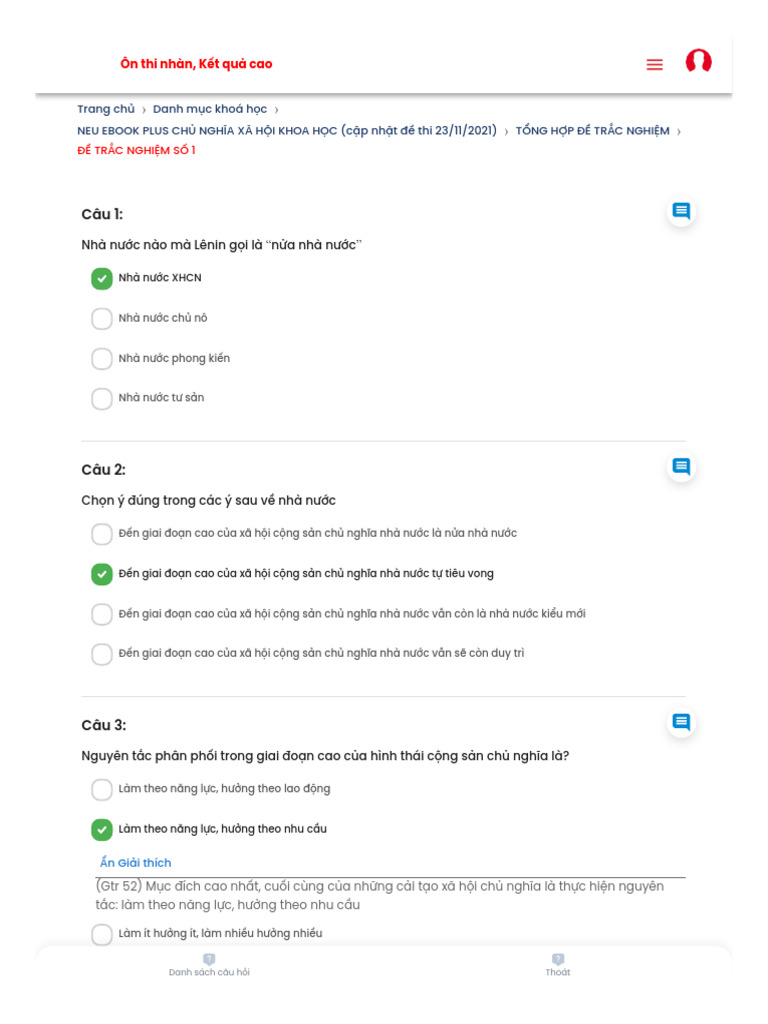Navigate to 'TỔNG HỢP ĐỀ TRẮC NGHIỆM' breadcrumb
This screenshot has width=768, height=1024.
click(592, 131)
